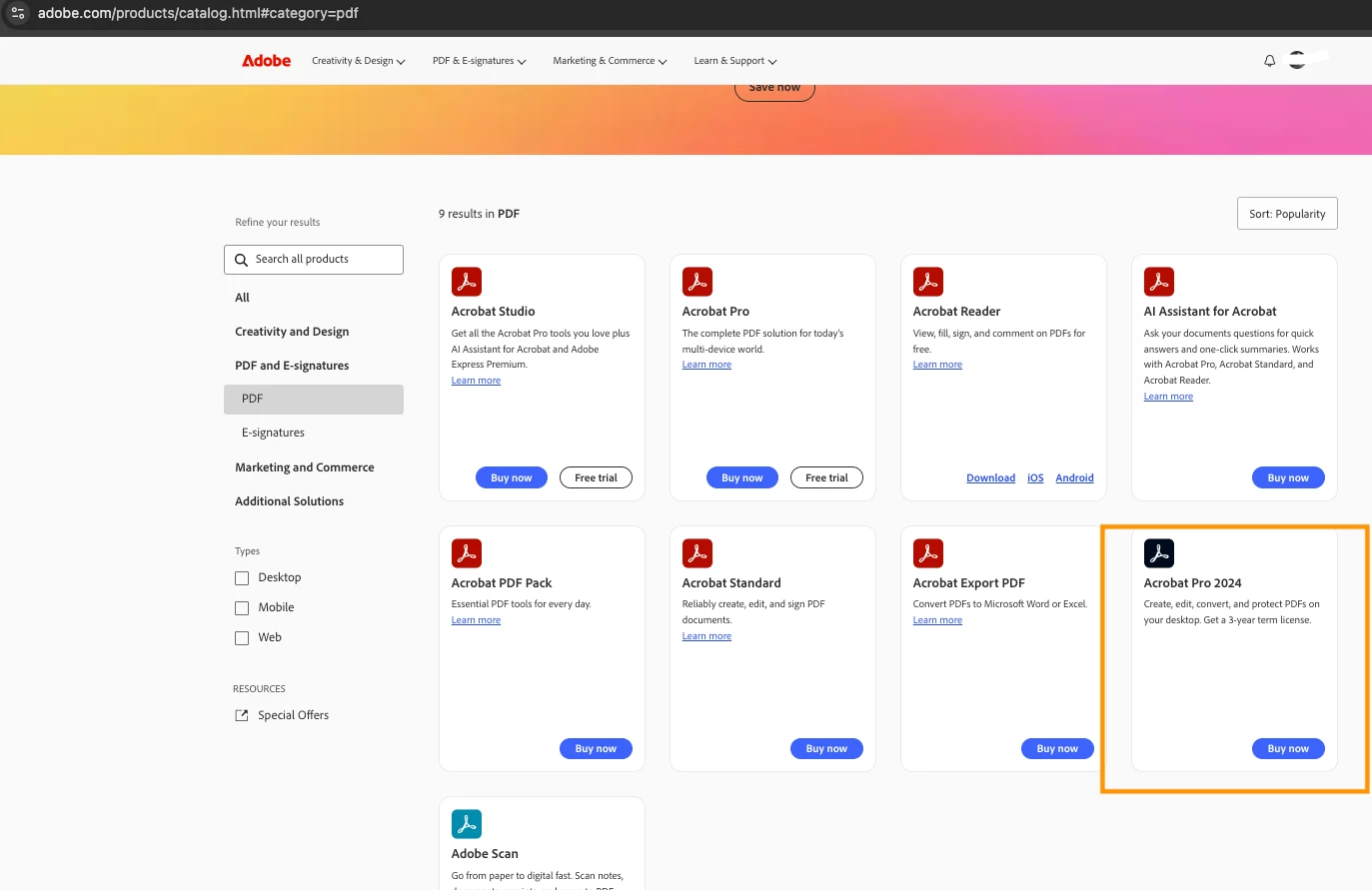Click the site settings icon in address bar
This screenshot has width=1372, height=890.
[x=18, y=13]
